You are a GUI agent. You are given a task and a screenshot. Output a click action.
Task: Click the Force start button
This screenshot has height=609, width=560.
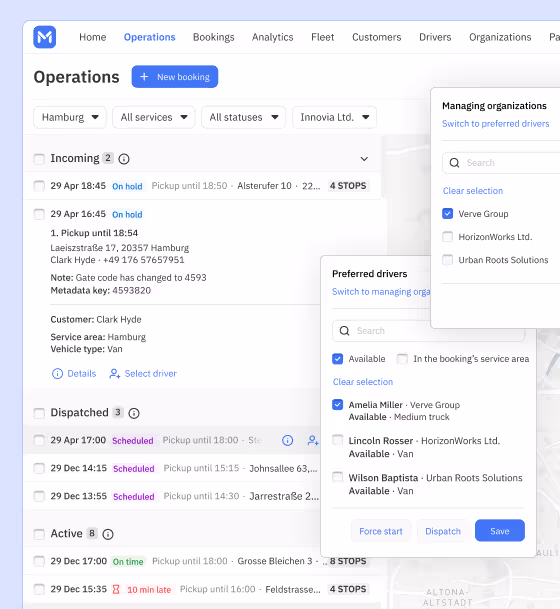coord(381,531)
